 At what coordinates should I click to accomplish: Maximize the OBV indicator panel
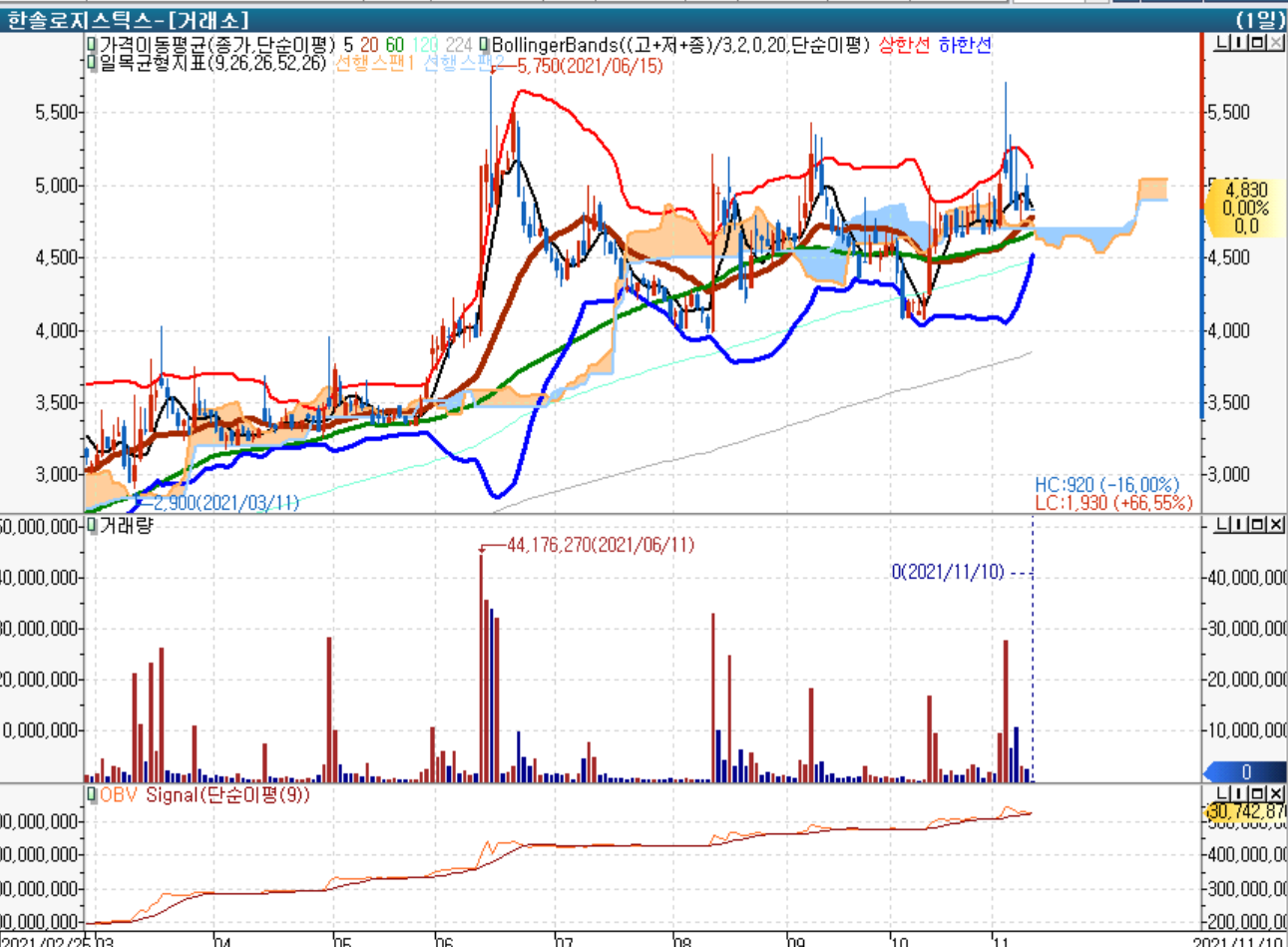click(x=1258, y=793)
